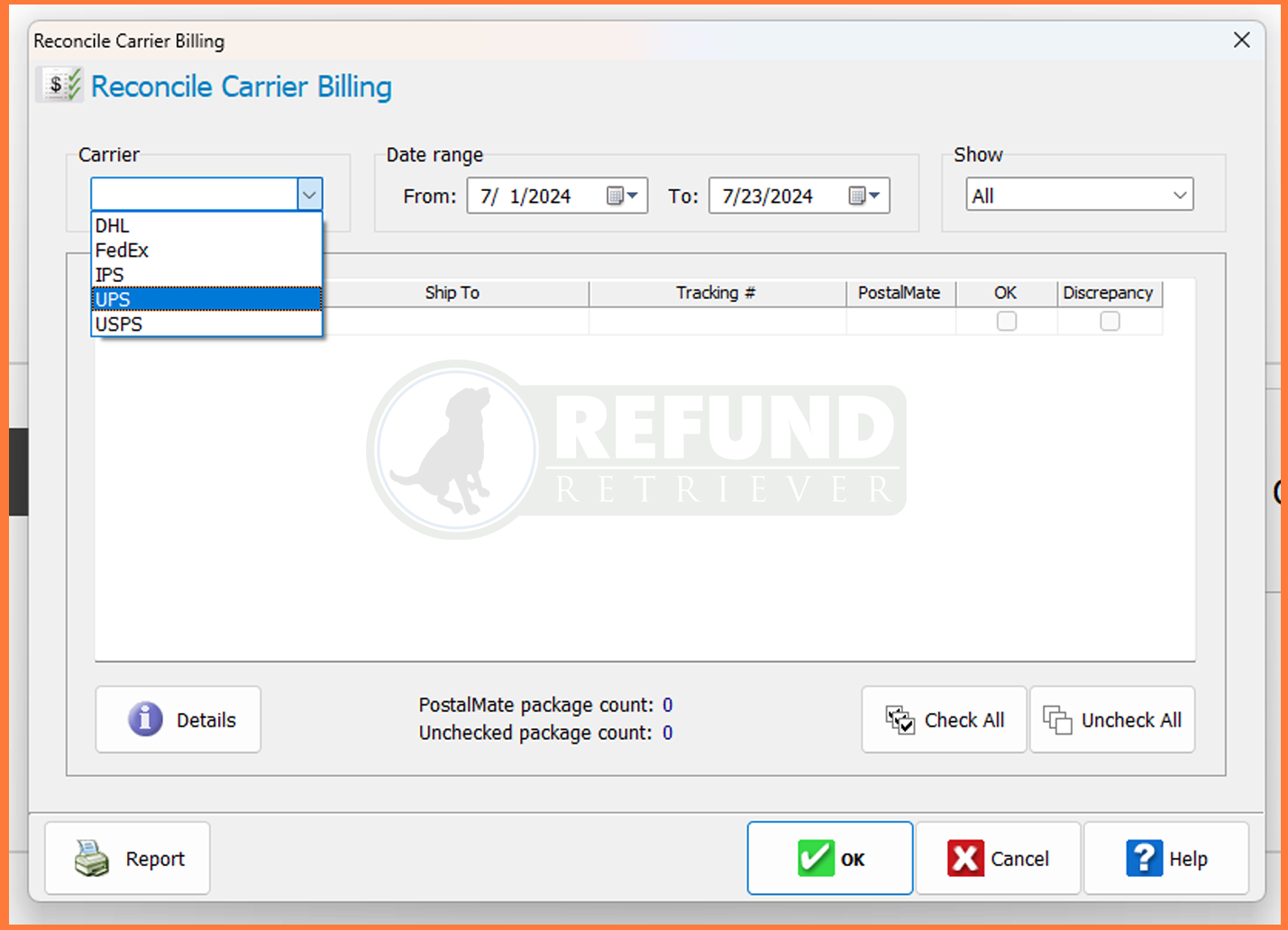Screen dimensions: 1288x930
Task: Click the Cancel button label
Action: [1019, 859]
